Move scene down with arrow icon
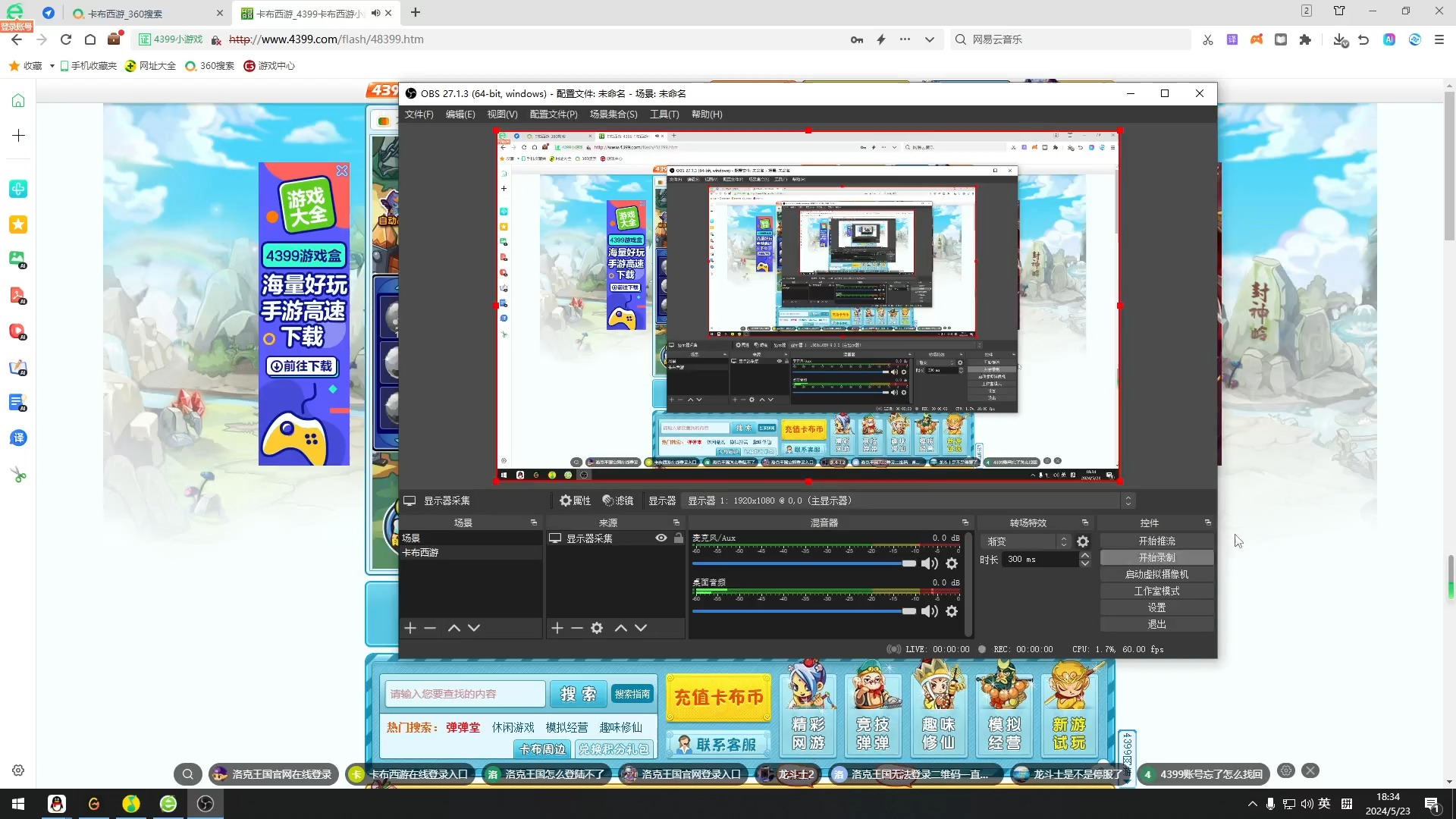The height and width of the screenshot is (819, 1456). pos(474,628)
